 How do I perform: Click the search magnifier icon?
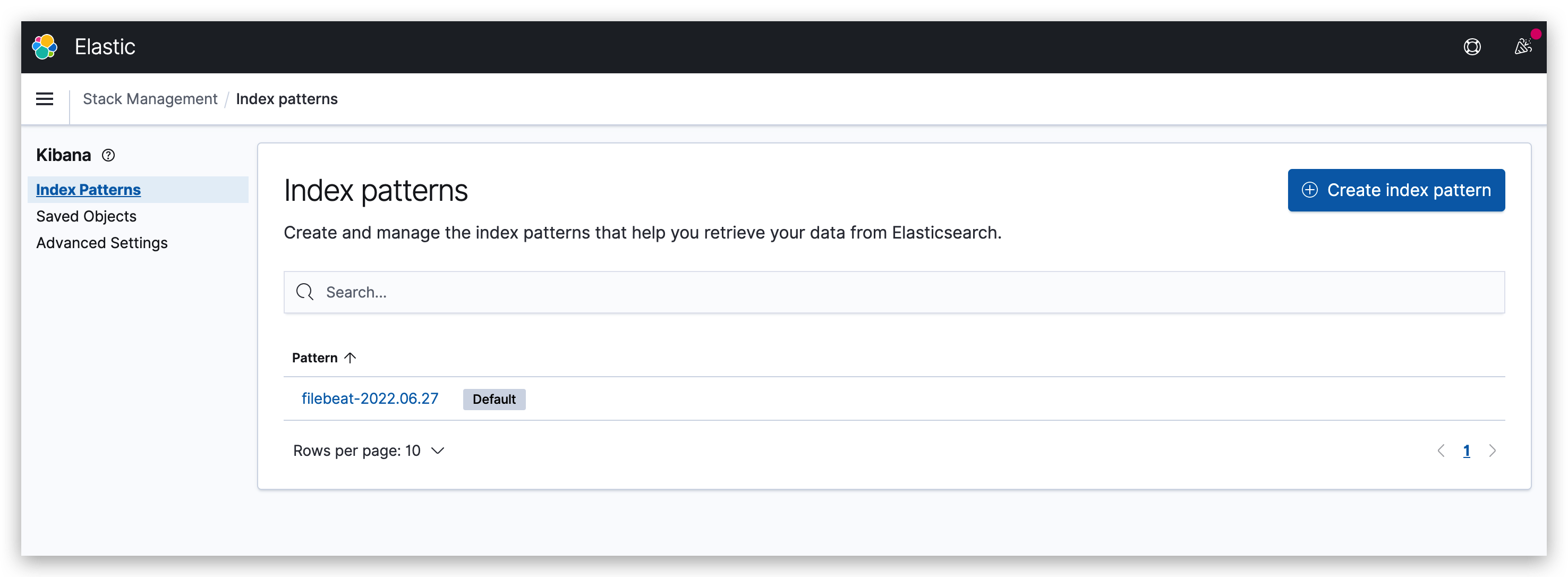(305, 292)
